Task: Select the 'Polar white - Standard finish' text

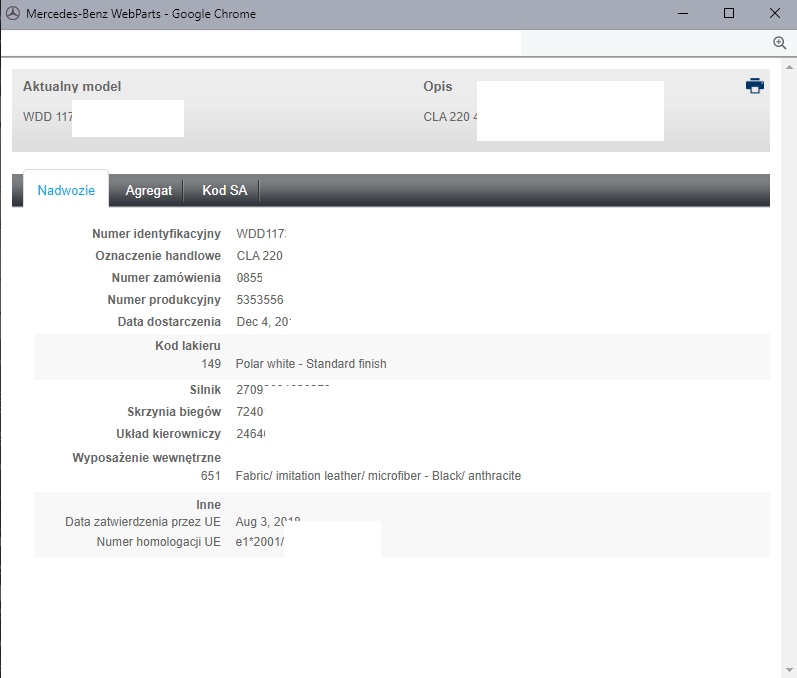Action: [x=311, y=364]
